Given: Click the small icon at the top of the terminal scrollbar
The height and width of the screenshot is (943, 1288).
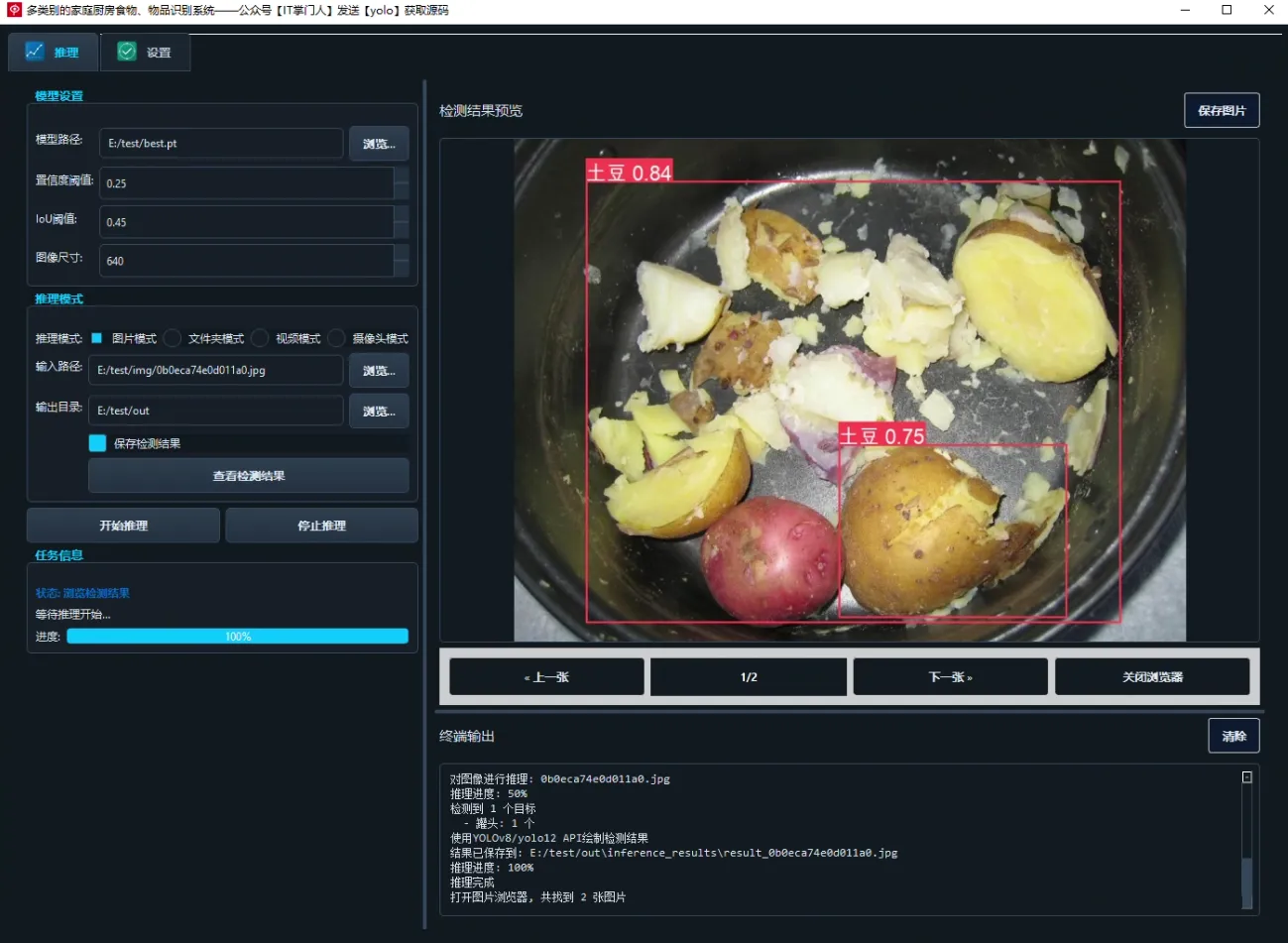Looking at the screenshot, I should pyautogui.click(x=1247, y=777).
